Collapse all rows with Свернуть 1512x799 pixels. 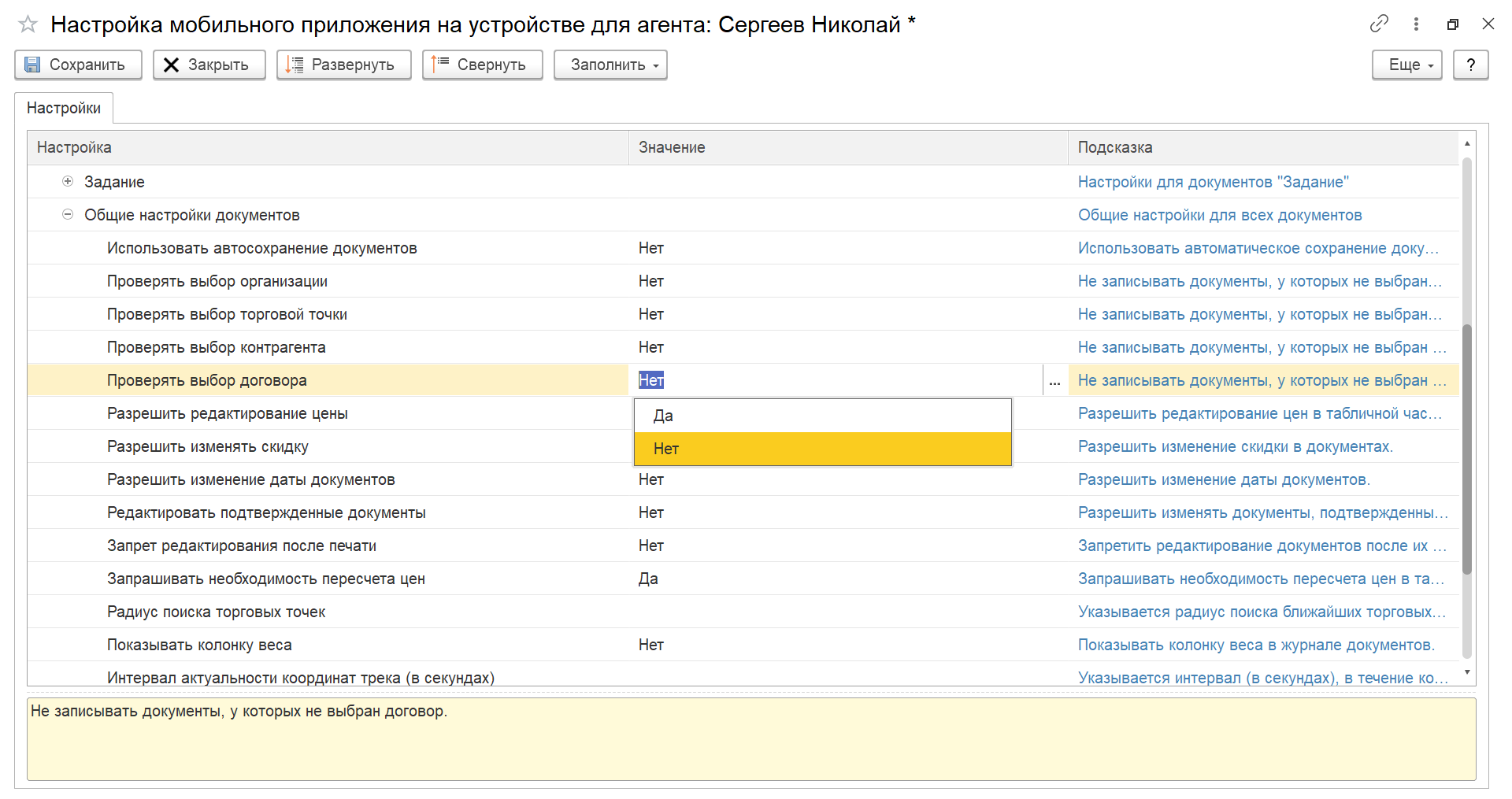482,65
